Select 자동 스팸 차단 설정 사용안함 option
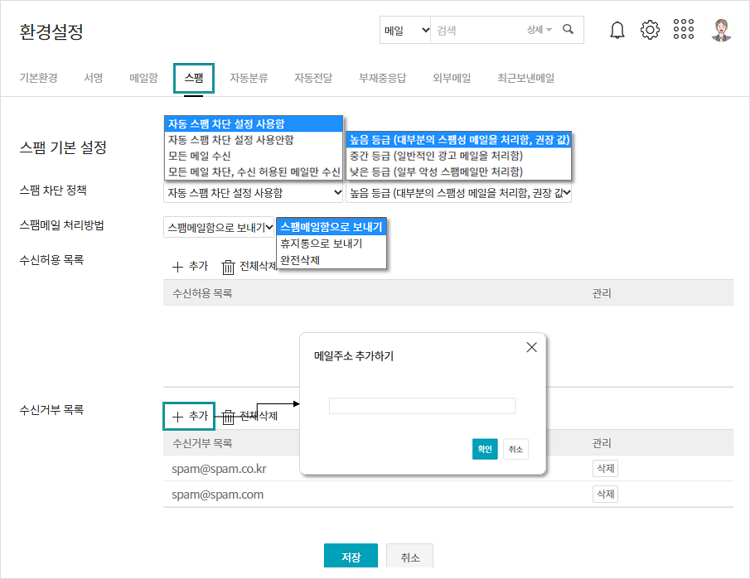750x579 pixels. [x=254, y=140]
